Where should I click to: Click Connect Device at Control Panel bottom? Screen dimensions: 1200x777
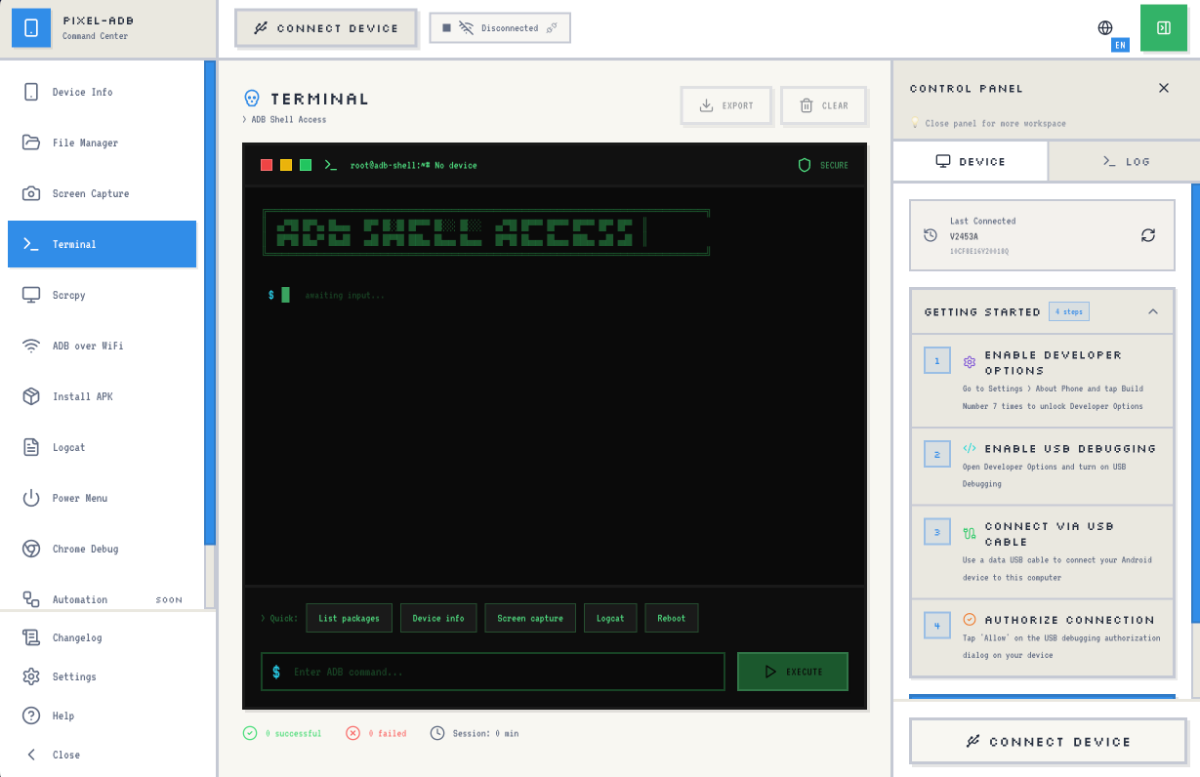coord(1048,742)
